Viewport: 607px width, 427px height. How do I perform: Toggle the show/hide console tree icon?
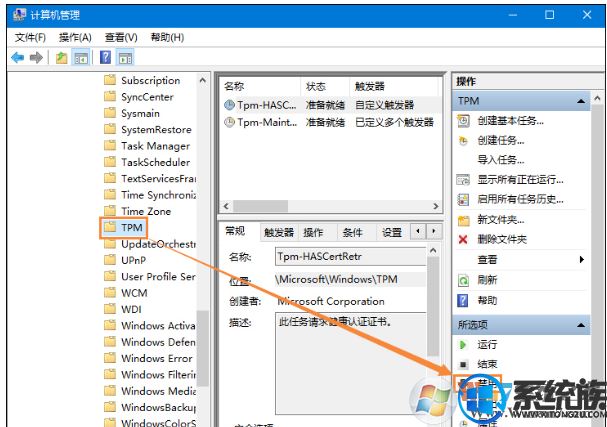tap(81, 58)
